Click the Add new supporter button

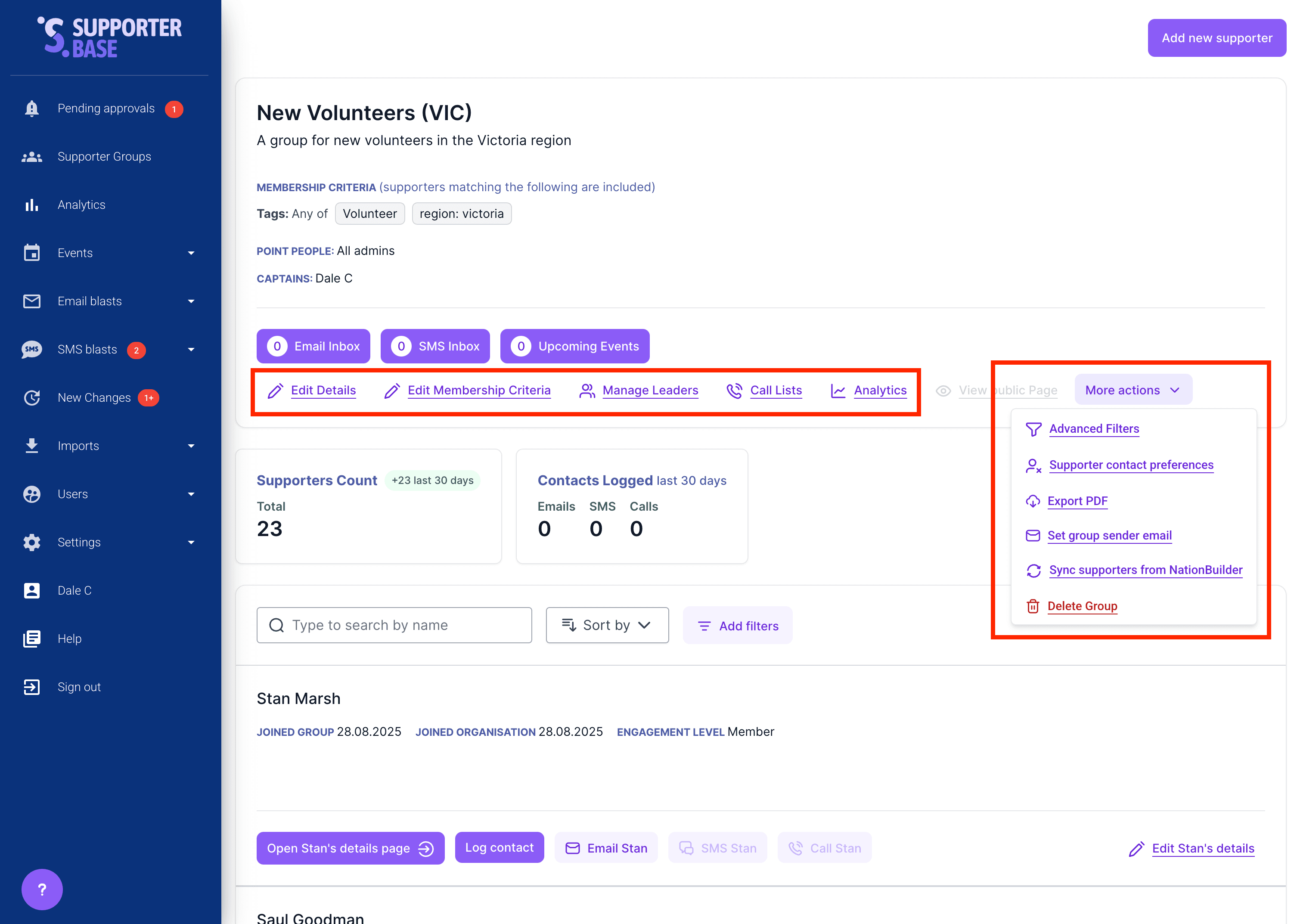pyautogui.click(x=1216, y=37)
